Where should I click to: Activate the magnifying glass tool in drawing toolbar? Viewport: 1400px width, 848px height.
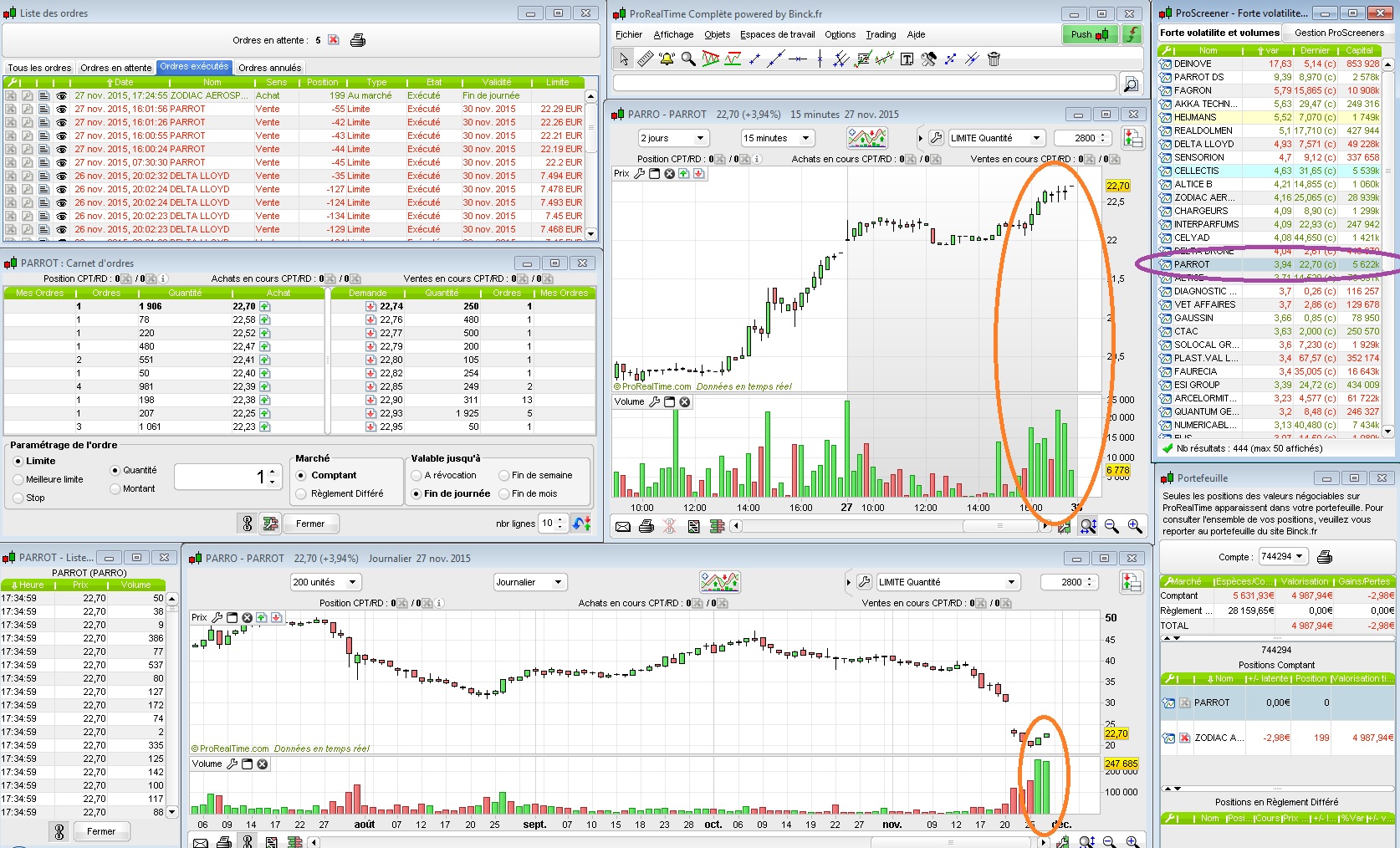(x=688, y=59)
